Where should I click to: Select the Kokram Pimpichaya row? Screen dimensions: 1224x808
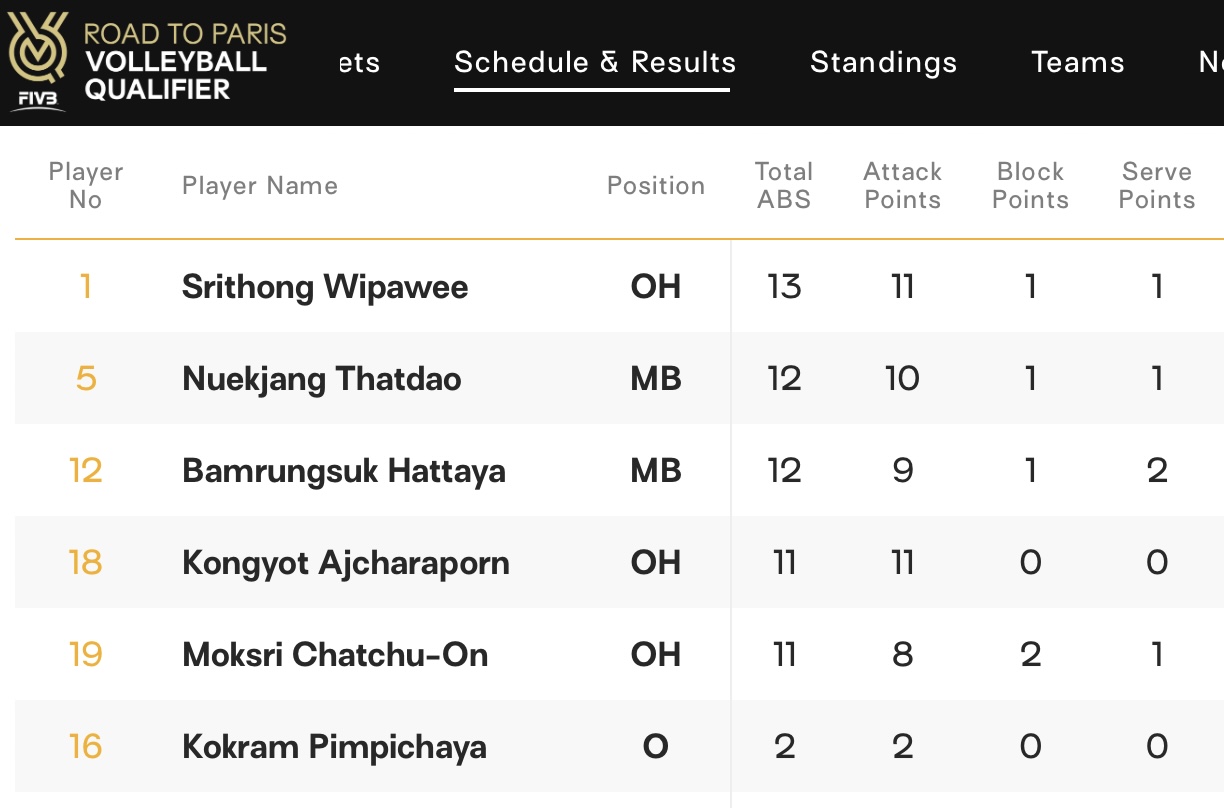[x=619, y=746]
